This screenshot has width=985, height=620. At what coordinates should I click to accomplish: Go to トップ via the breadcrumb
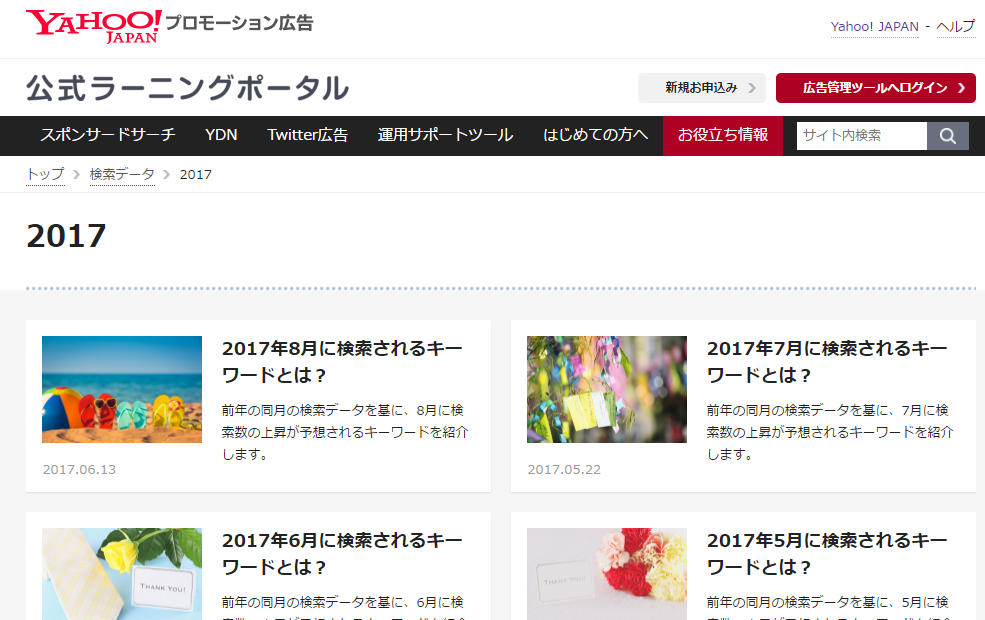[x=45, y=174]
